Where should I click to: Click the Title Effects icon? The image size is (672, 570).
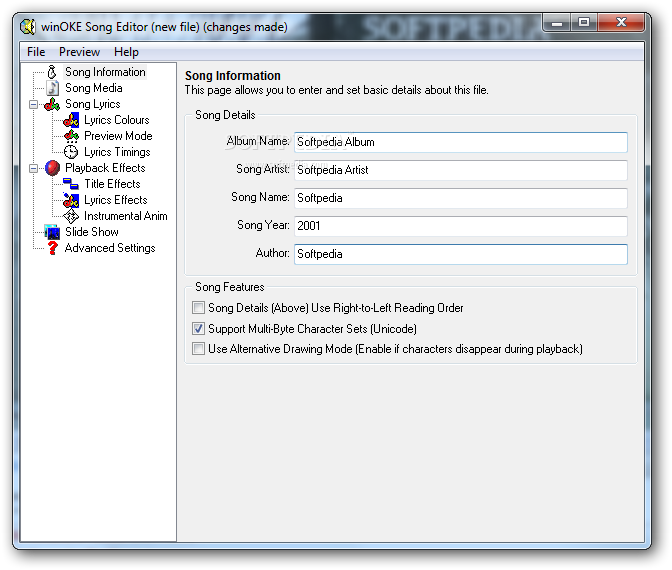tap(71, 184)
